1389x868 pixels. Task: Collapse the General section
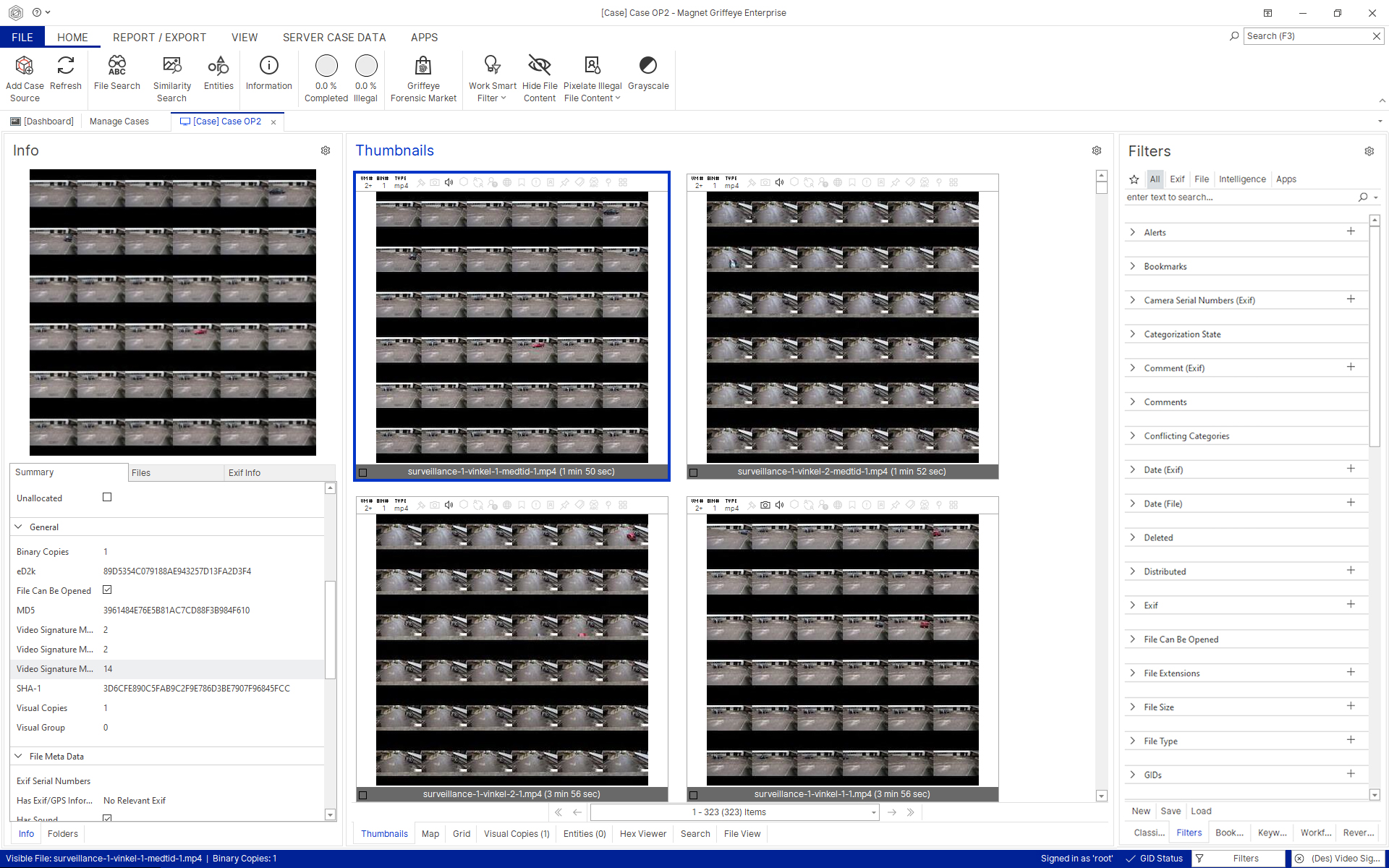pyautogui.click(x=19, y=527)
